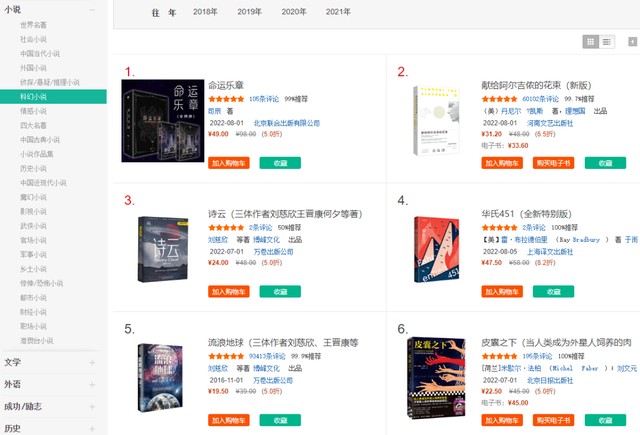Open 皮囊之下 book cover thumbnail
Screen dimensions: 640x435
pyautogui.click(x=436, y=377)
